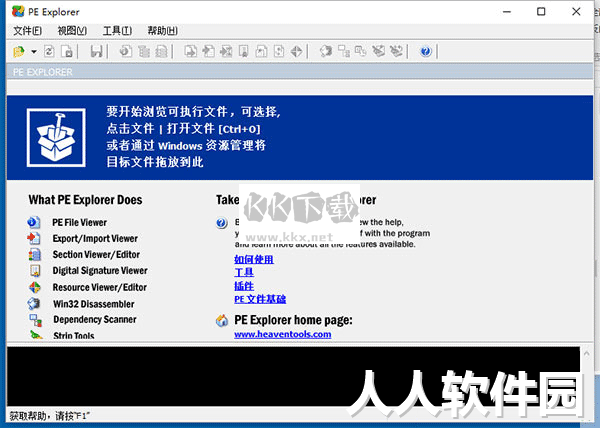Click the Section Viewer/Editor icon
600x428 pixels.
[x=34, y=255]
